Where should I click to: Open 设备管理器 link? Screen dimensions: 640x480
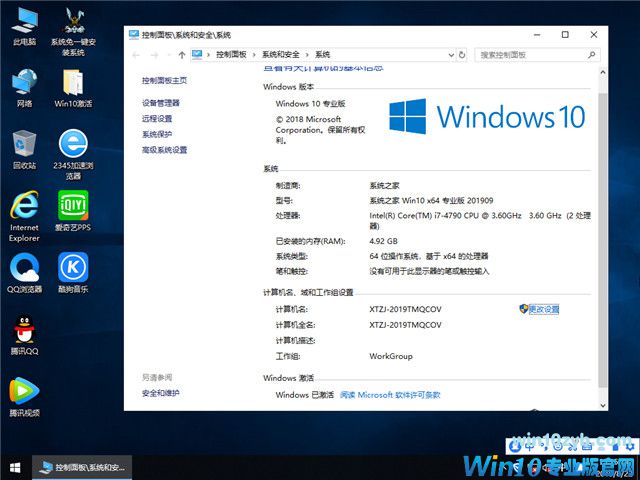click(161, 103)
